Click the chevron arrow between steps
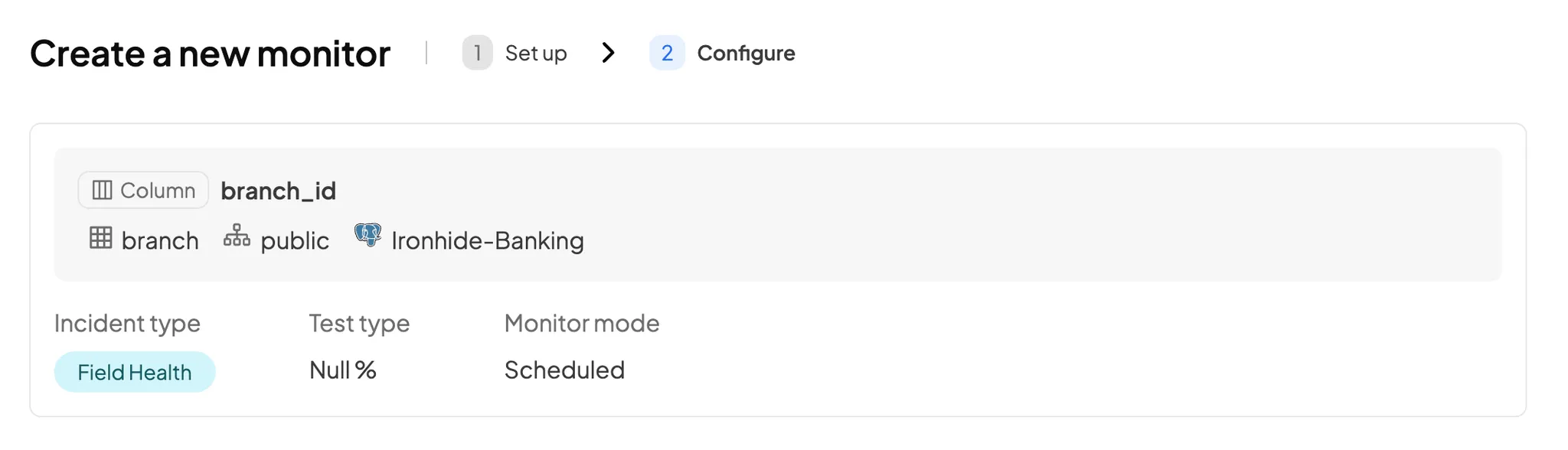Image resolution: width=1568 pixels, height=450 pixels. tap(609, 53)
